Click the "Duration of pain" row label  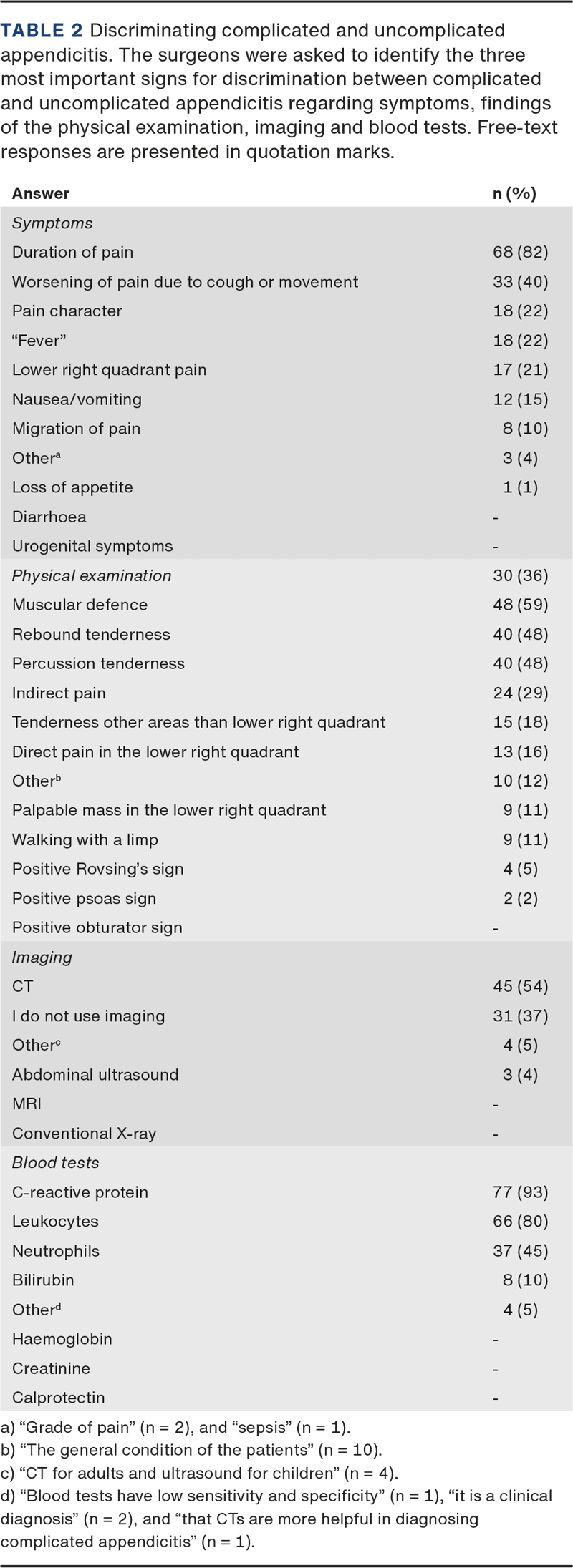click(72, 253)
